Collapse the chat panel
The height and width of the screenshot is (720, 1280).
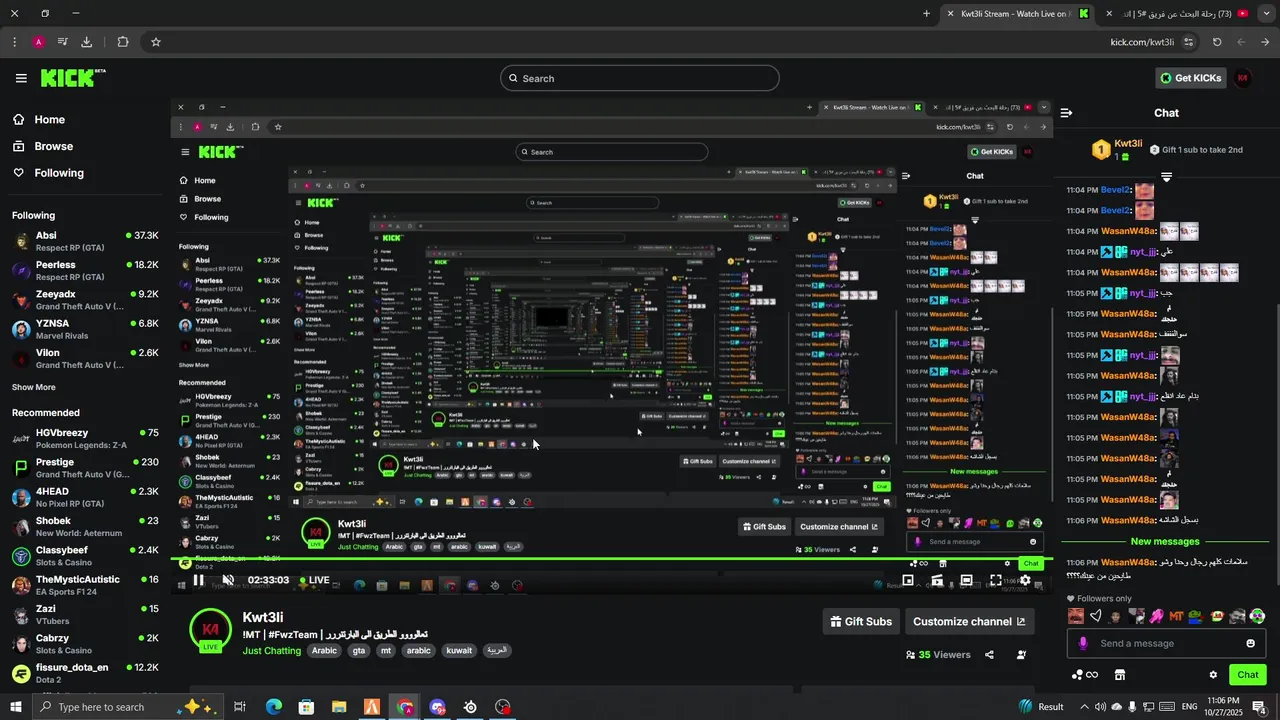click(1066, 113)
